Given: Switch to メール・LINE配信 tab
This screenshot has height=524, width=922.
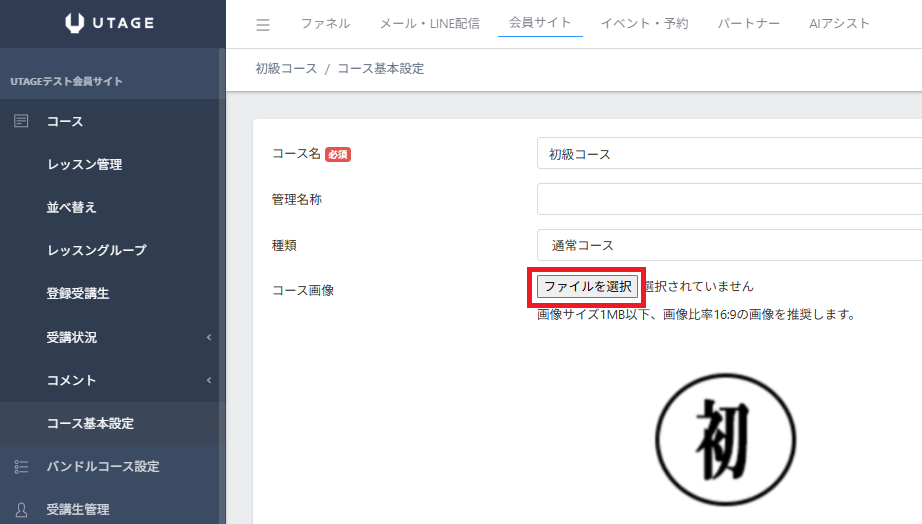Looking at the screenshot, I should pos(429,23).
